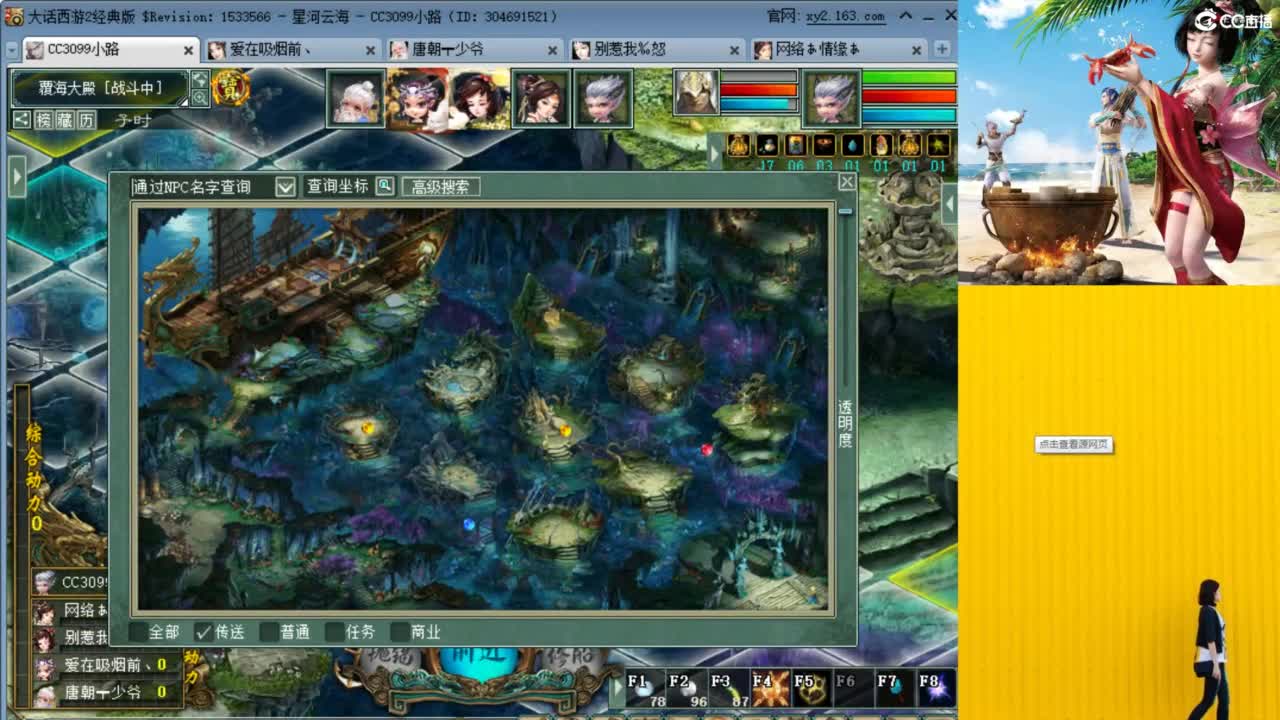Viewport: 1280px width, 720px height.
Task: Expand the hotkey bar arrow left of F1
Action: point(620,688)
